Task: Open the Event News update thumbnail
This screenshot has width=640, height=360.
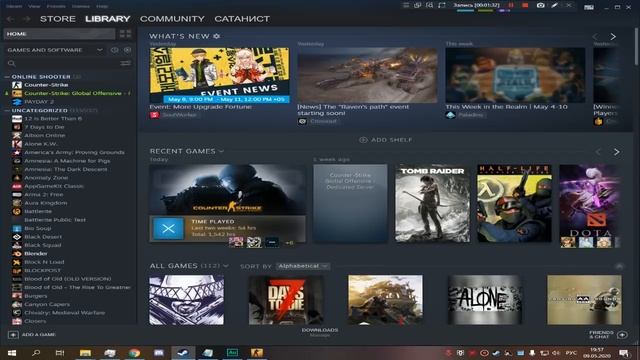Action: (220, 75)
